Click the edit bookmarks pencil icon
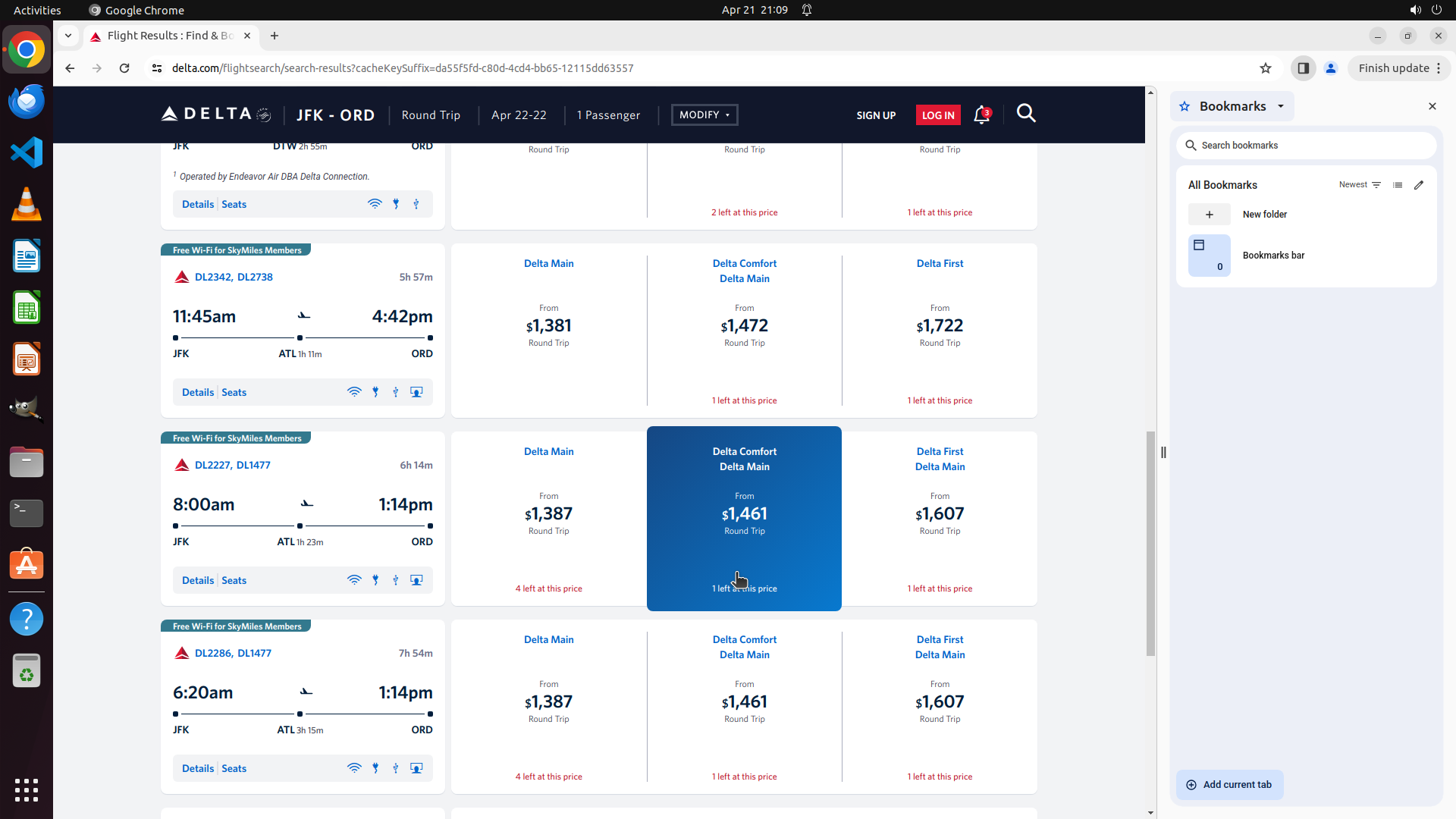This screenshot has width=1456, height=819. click(x=1419, y=185)
